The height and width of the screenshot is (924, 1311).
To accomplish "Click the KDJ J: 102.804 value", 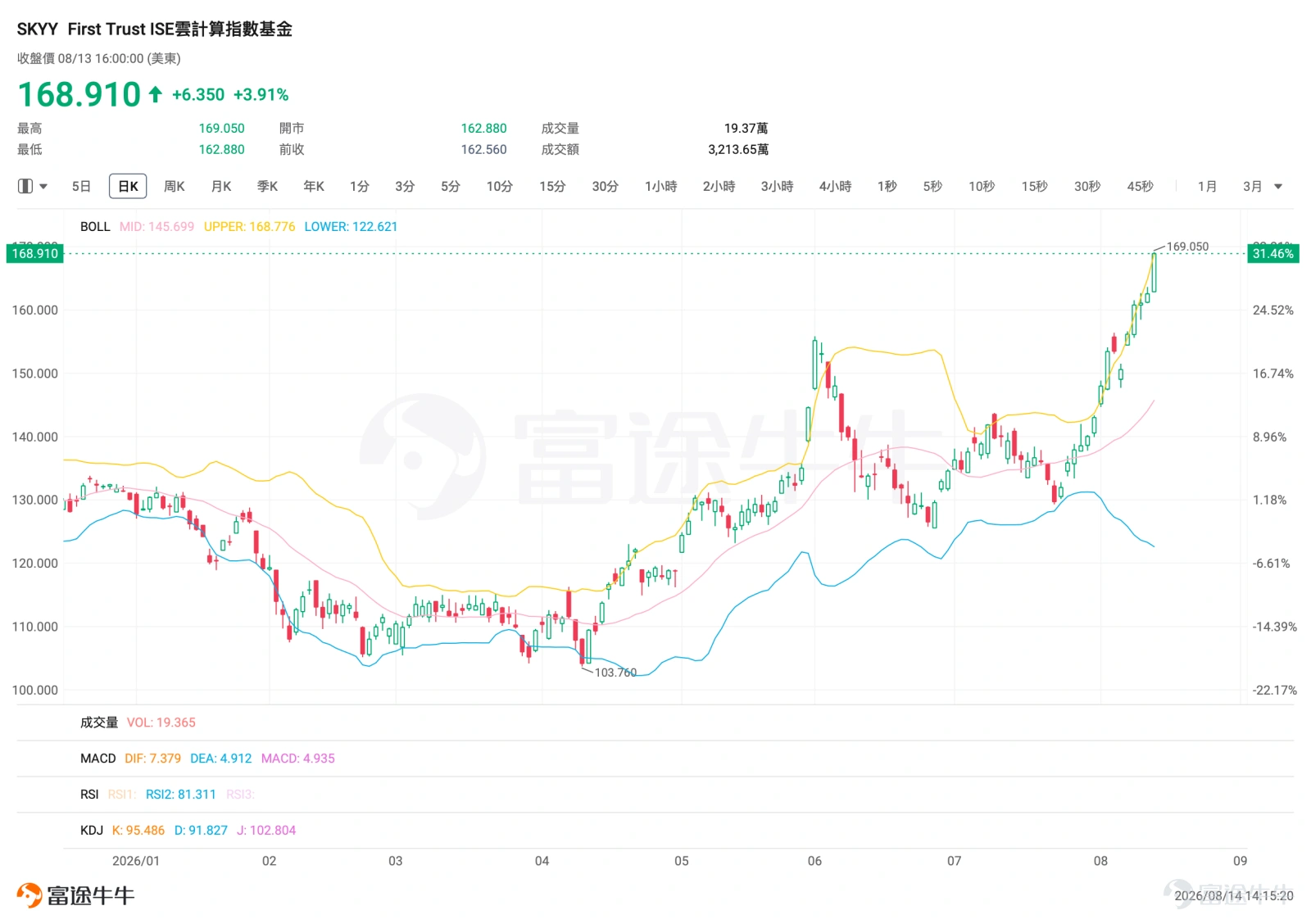I will (266, 831).
